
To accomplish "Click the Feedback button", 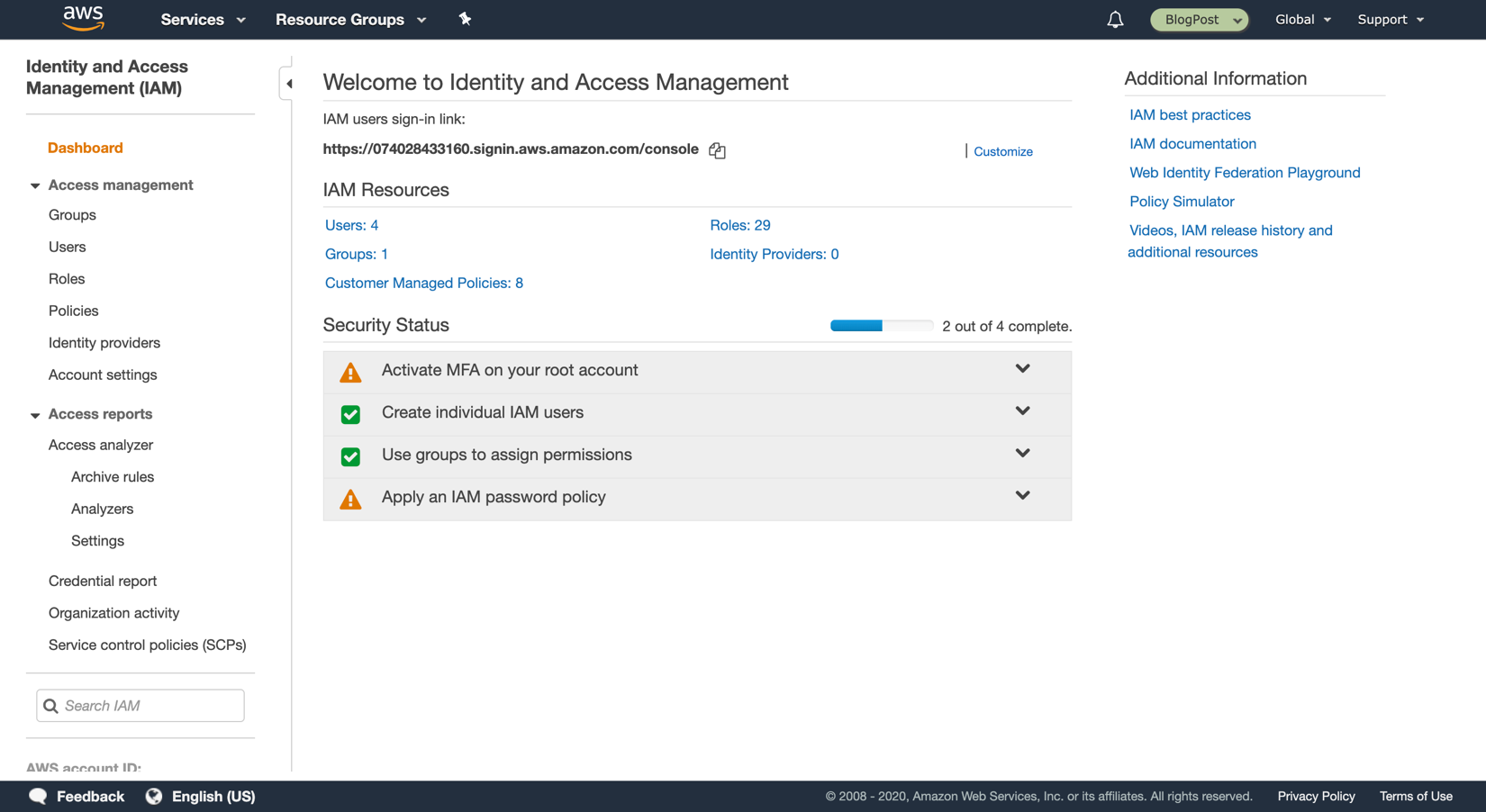I will click(x=77, y=796).
